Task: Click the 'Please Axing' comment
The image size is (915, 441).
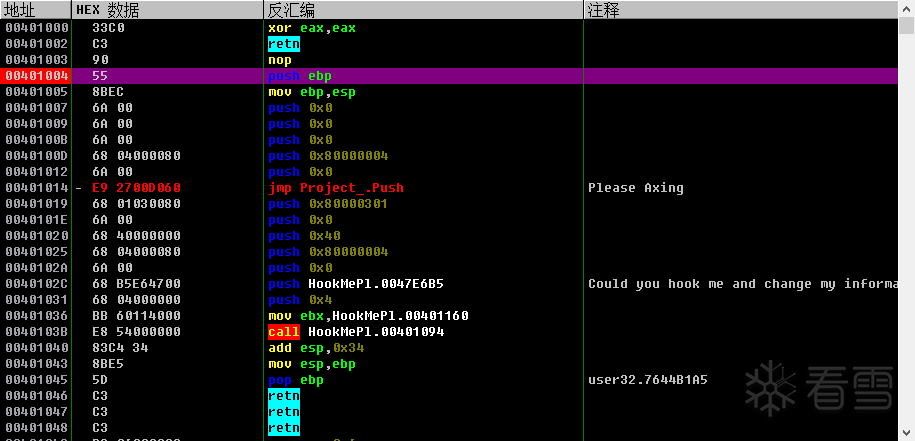Action: [635, 188]
